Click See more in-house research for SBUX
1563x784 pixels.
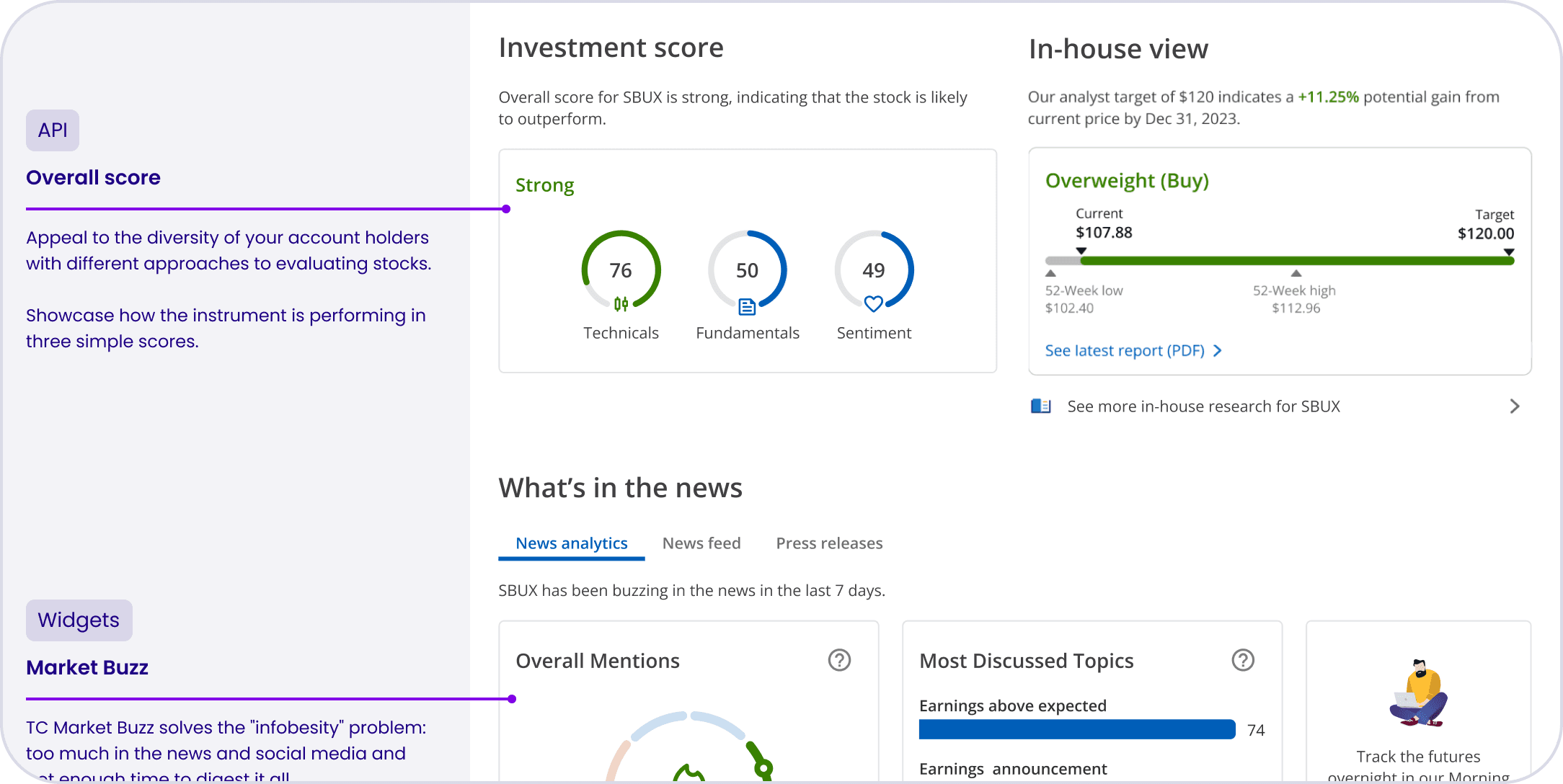[1203, 406]
